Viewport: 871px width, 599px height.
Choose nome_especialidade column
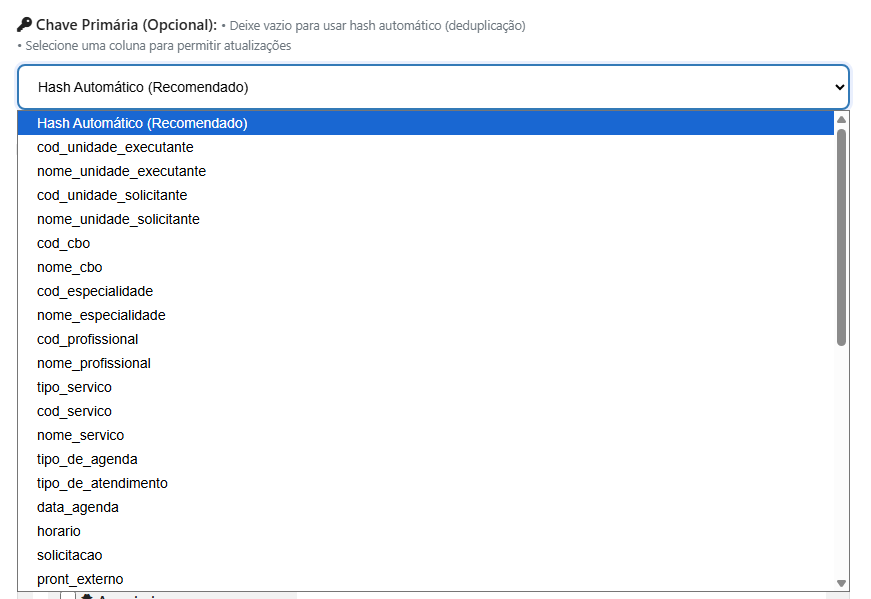(x=101, y=315)
